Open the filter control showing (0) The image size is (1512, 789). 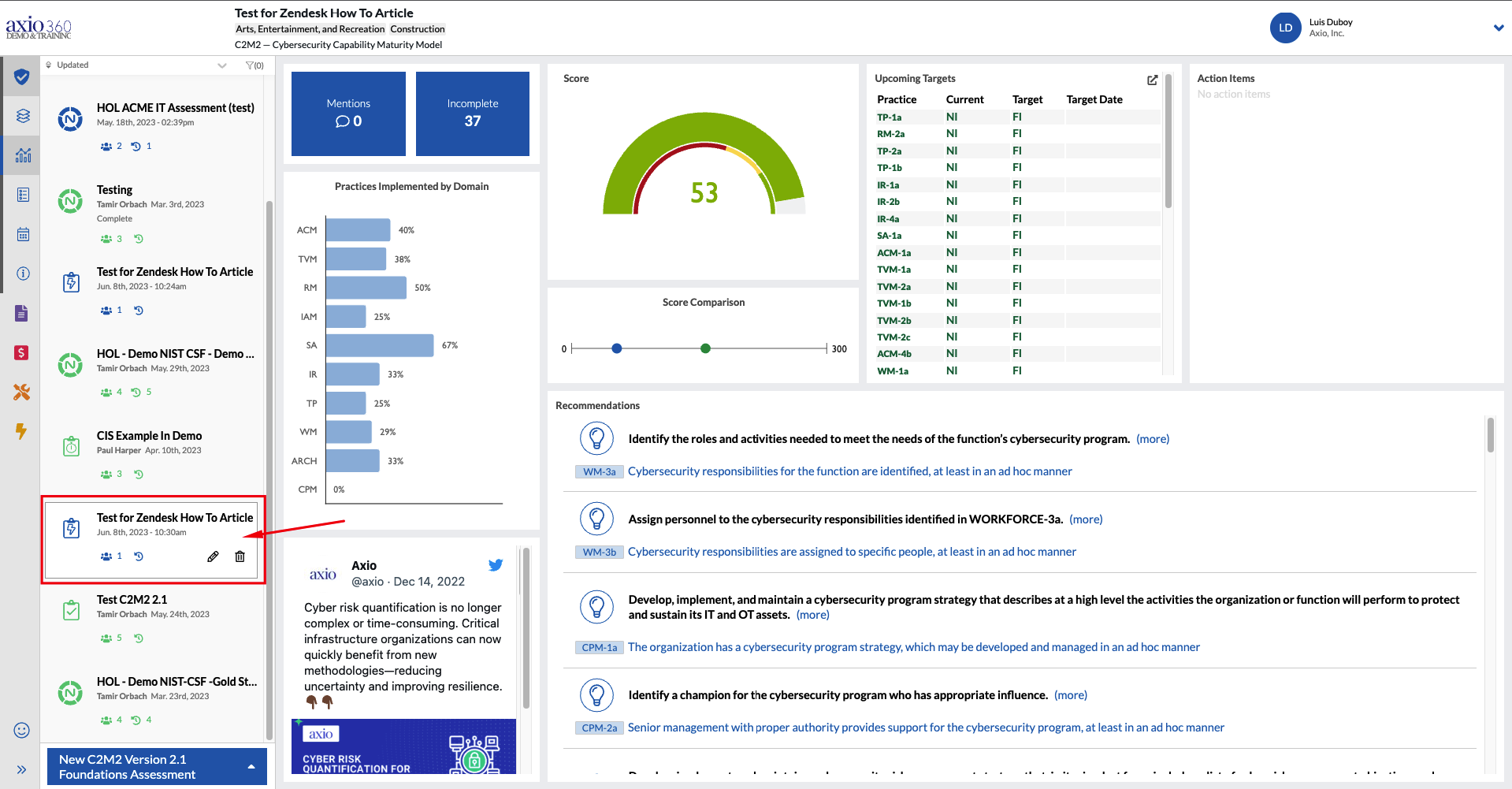click(254, 65)
